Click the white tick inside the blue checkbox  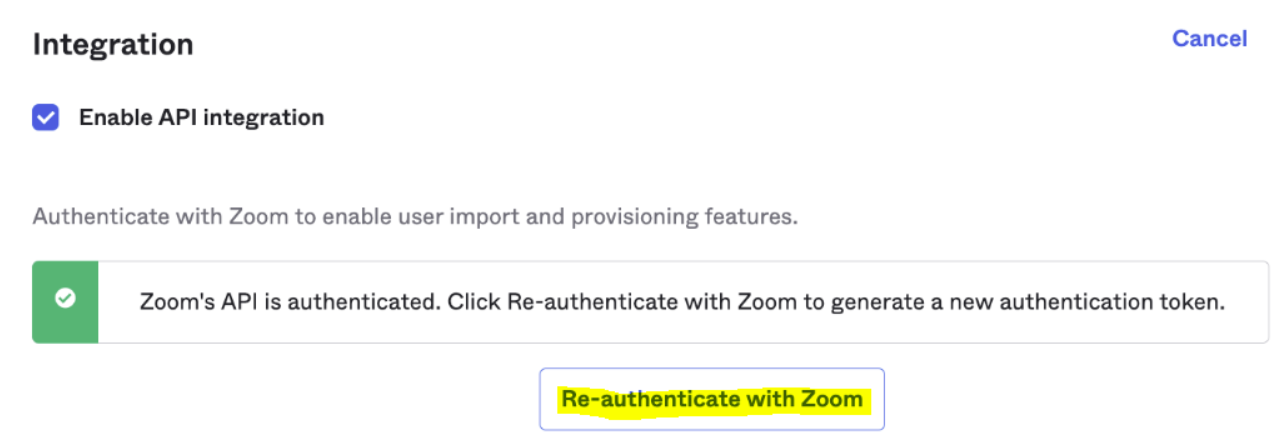(46, 118)
